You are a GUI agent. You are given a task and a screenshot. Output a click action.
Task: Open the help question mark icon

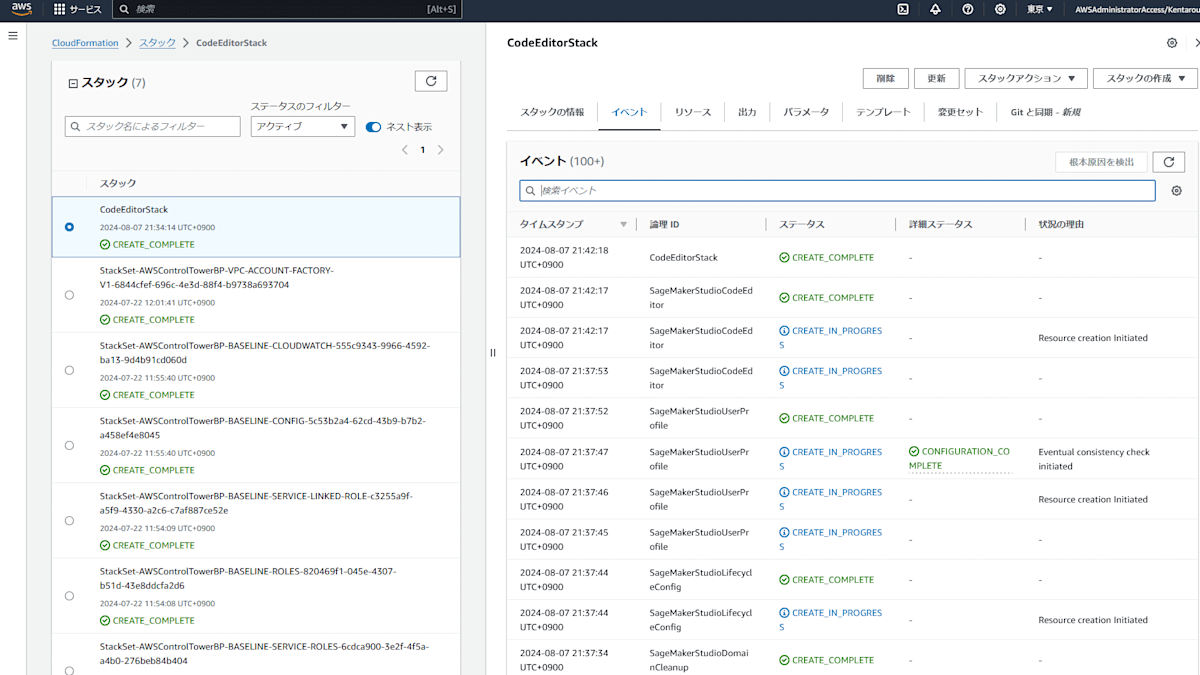pos(968,9)
